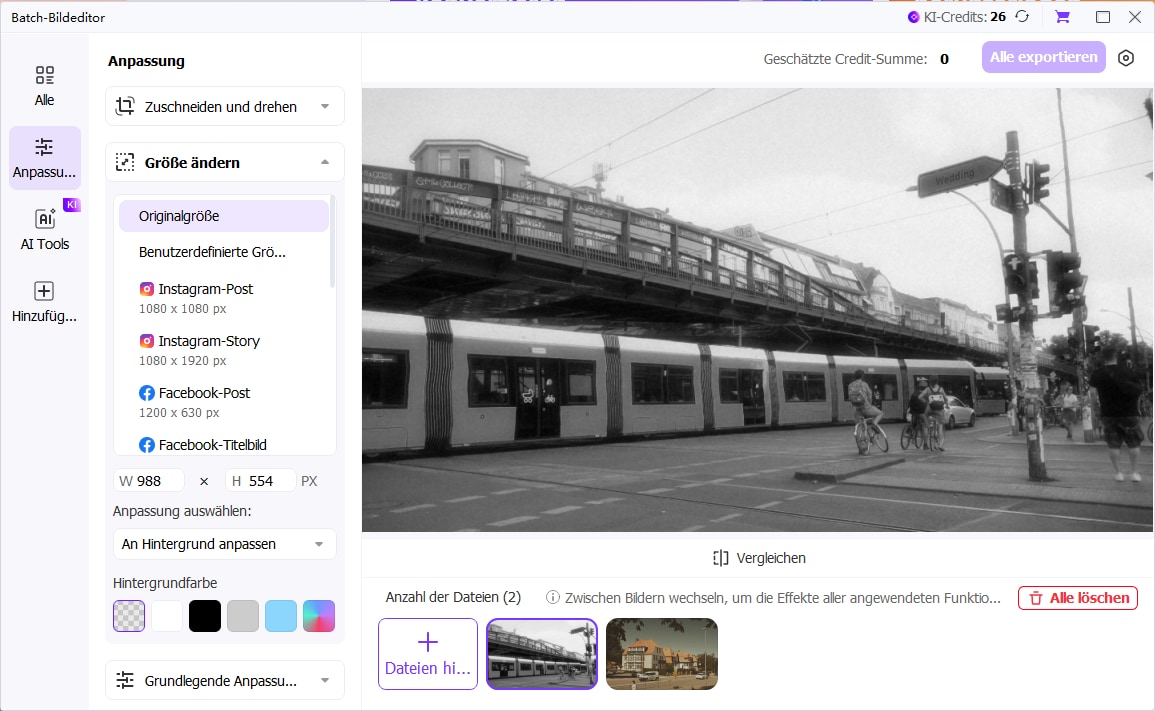Click the Anpassung panel heading
The image size is (1155, 711).
point(146,61)
